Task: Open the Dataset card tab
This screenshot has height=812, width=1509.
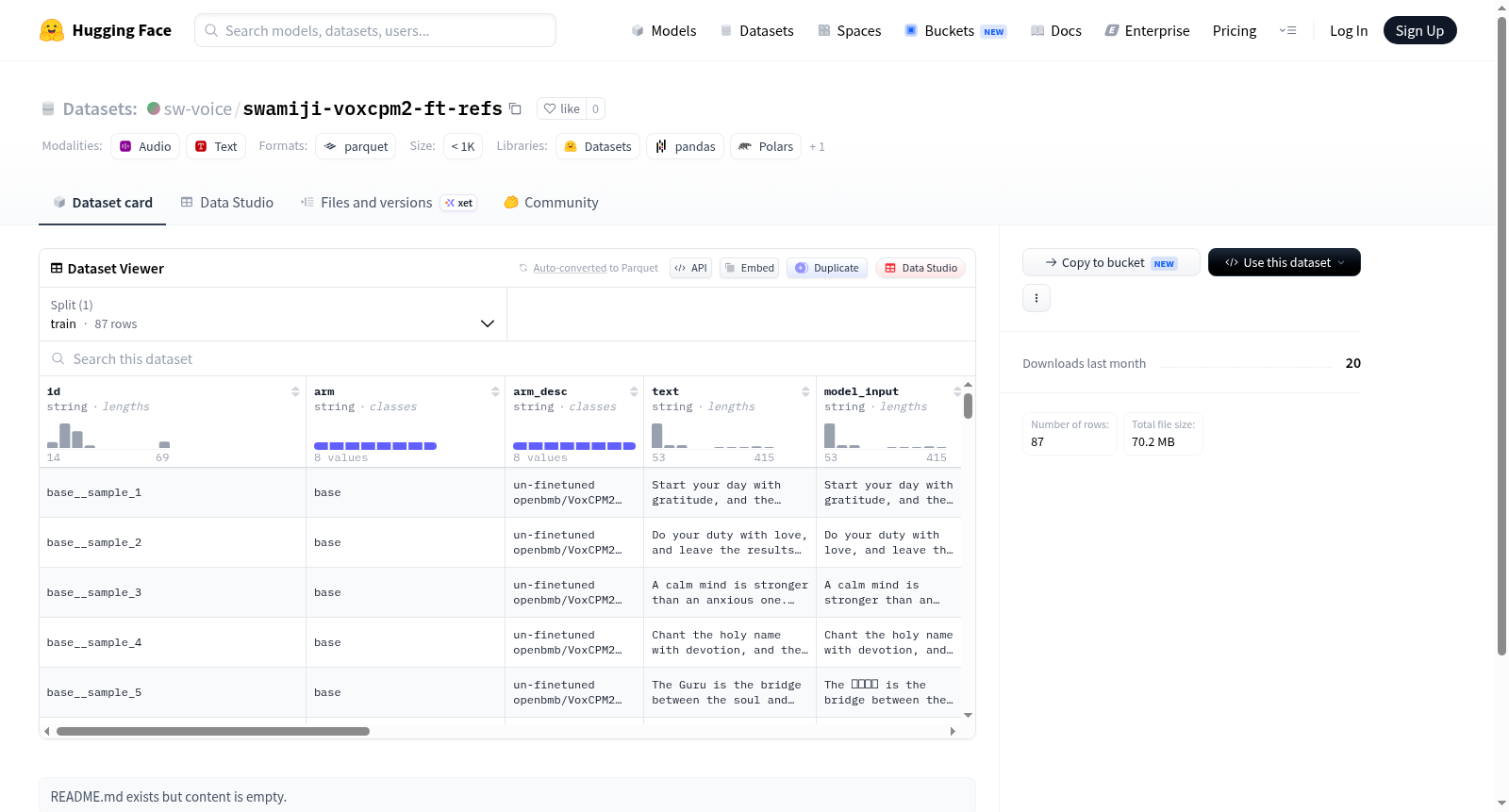Action: point(103,202)
